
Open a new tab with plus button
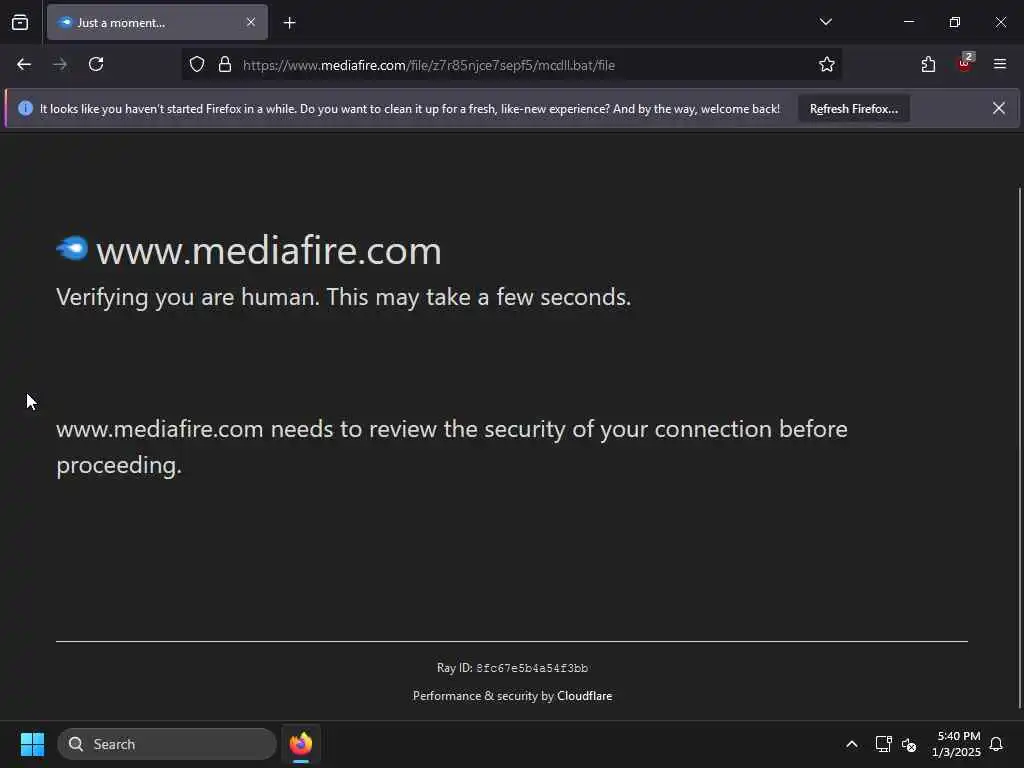pos(290,23)
